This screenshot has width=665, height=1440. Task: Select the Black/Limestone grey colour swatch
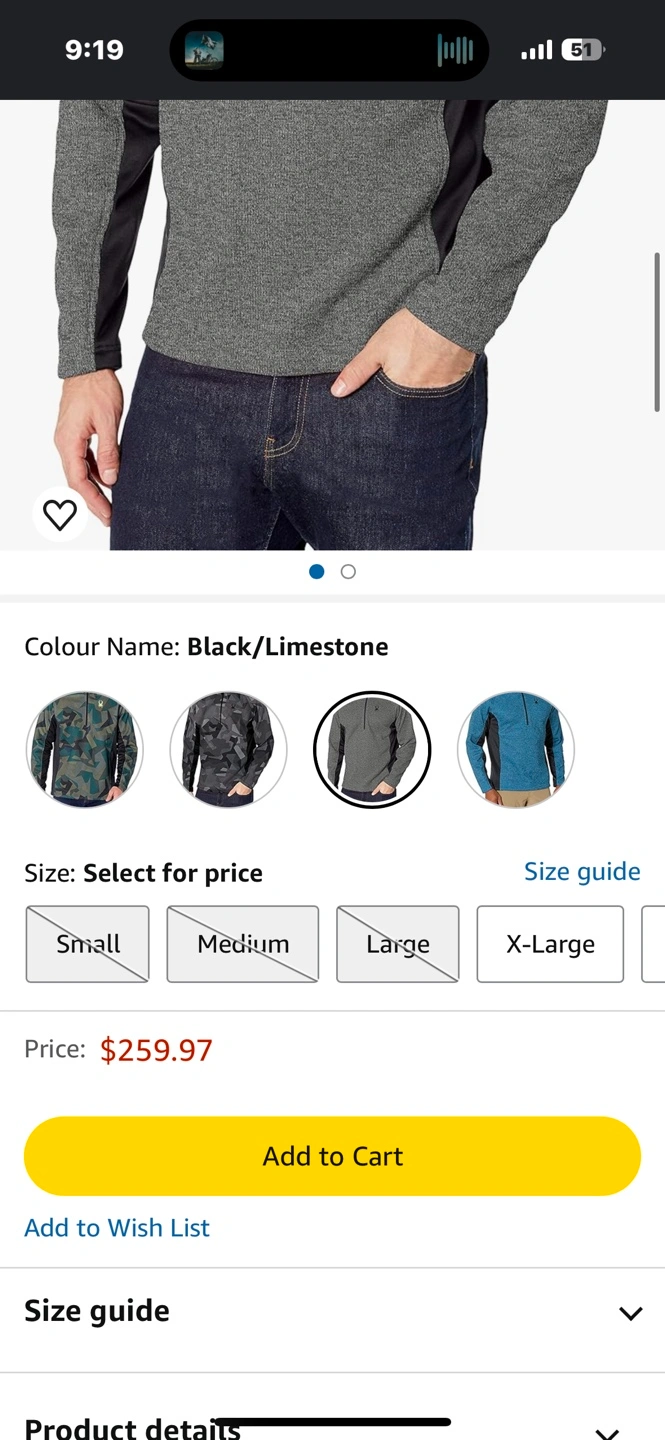click(372, 749)
